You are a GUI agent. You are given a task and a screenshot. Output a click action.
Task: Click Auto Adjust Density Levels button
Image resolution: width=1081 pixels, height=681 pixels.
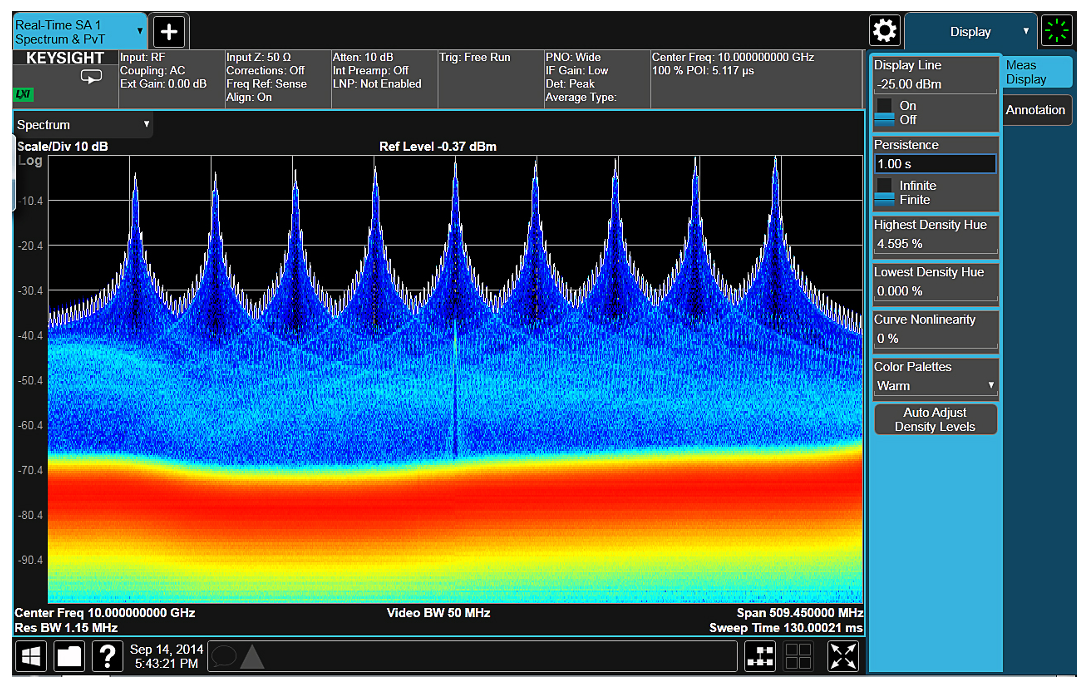point(935,419)
